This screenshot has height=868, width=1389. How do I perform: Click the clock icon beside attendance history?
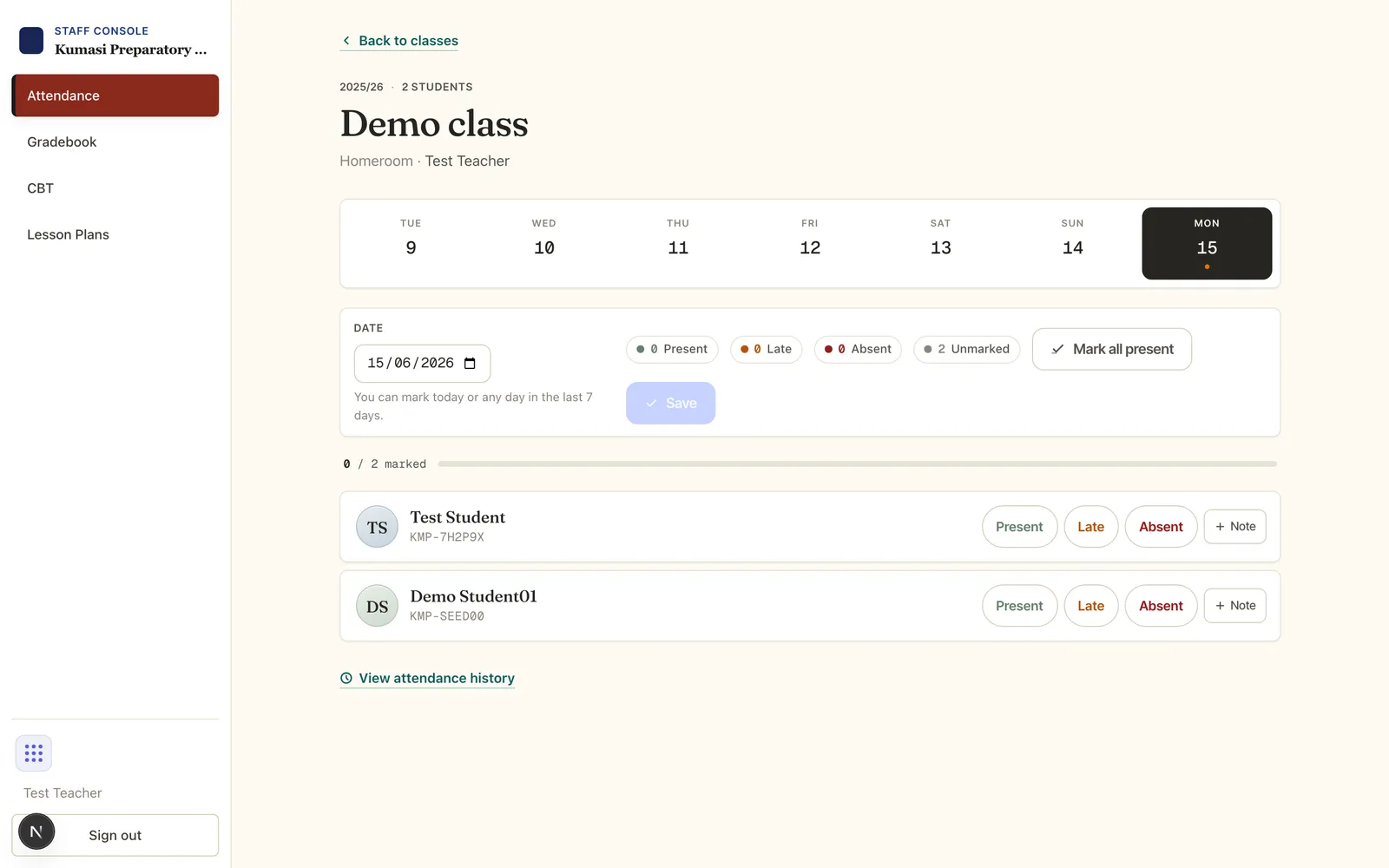346,679
